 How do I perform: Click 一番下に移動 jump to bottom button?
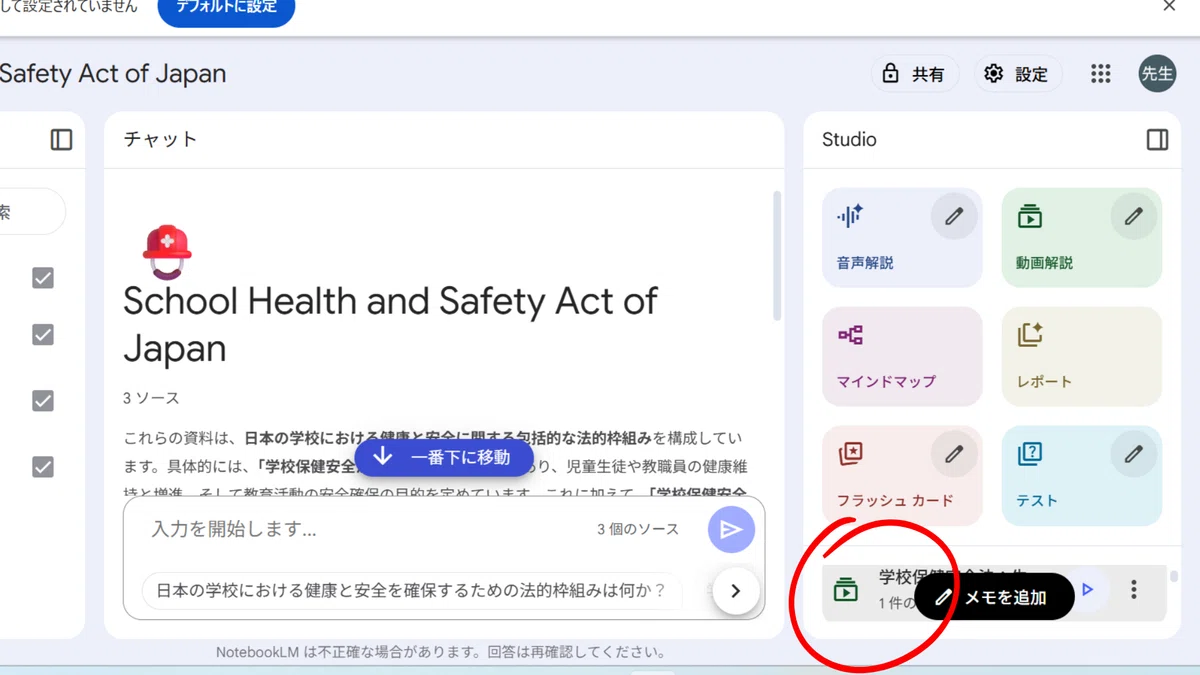[x=444, y=458]
